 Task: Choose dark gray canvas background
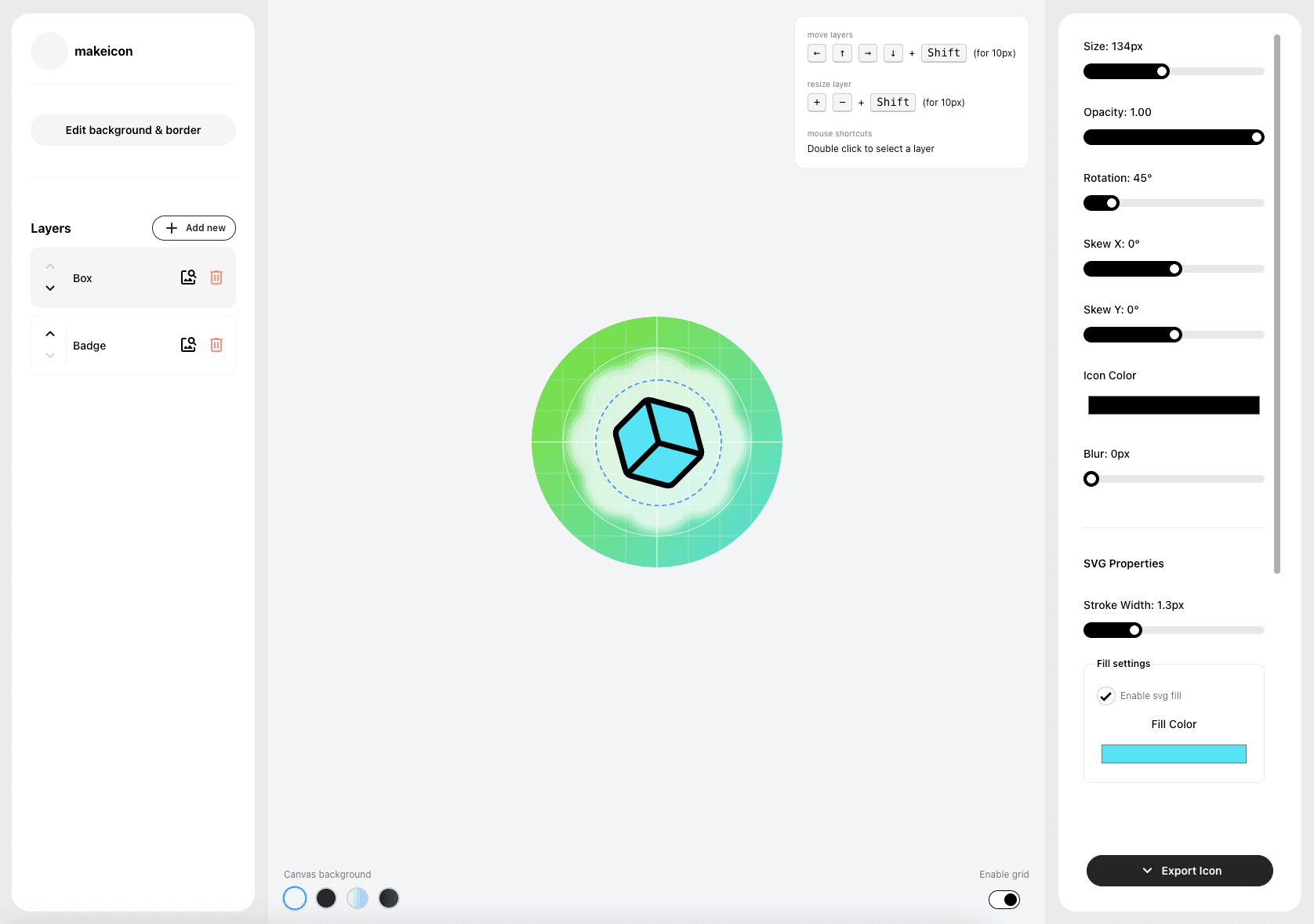389,898
